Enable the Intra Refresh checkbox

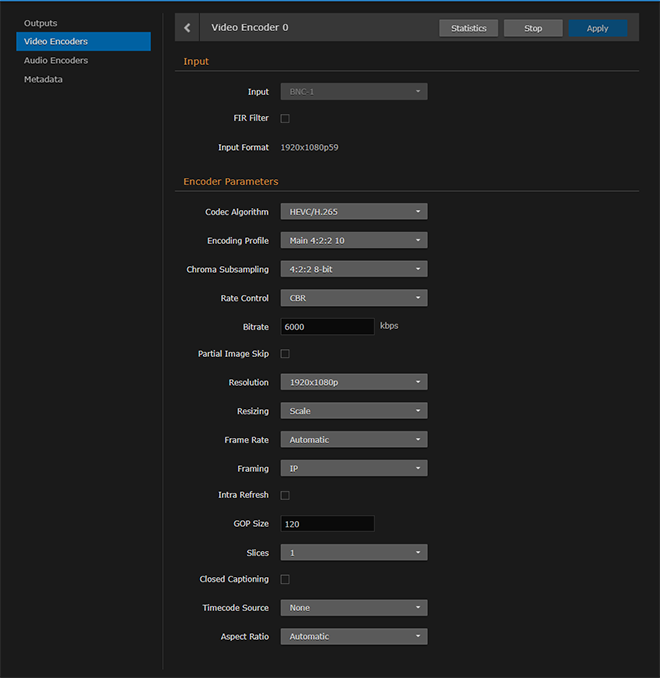285,495
